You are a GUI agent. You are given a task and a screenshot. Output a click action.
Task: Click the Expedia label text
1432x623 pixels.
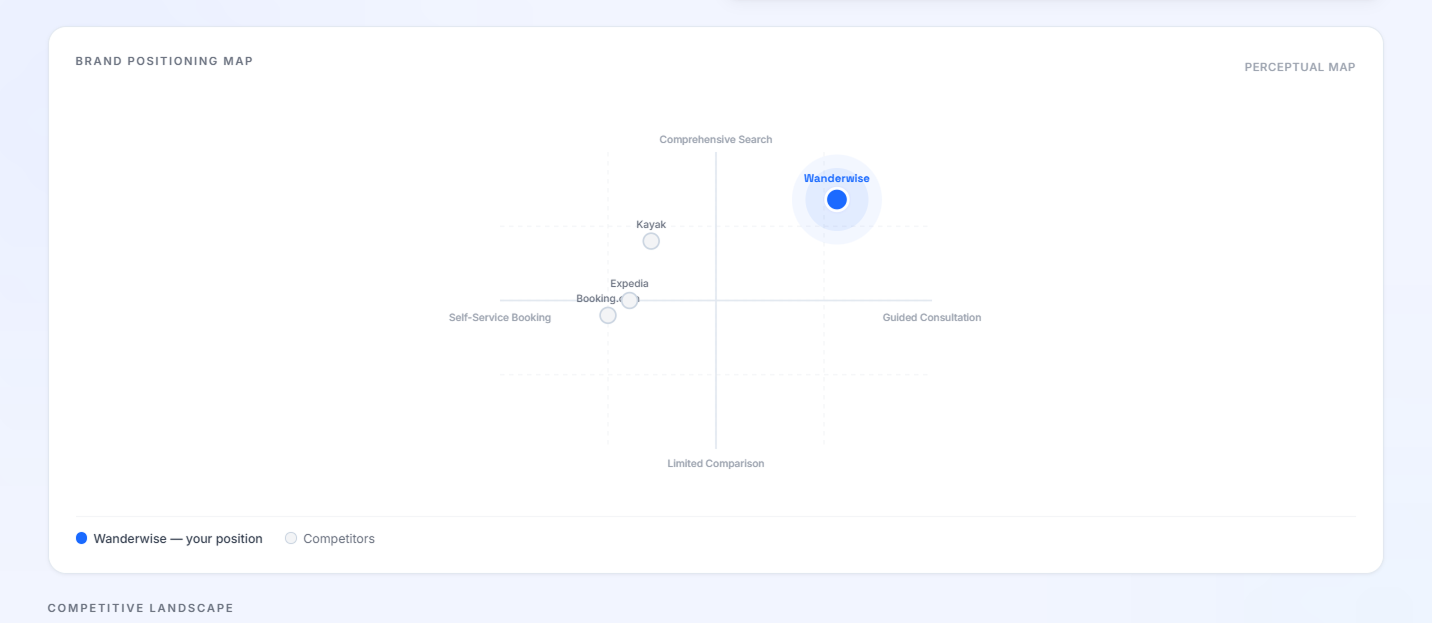(x=629, y=284)
